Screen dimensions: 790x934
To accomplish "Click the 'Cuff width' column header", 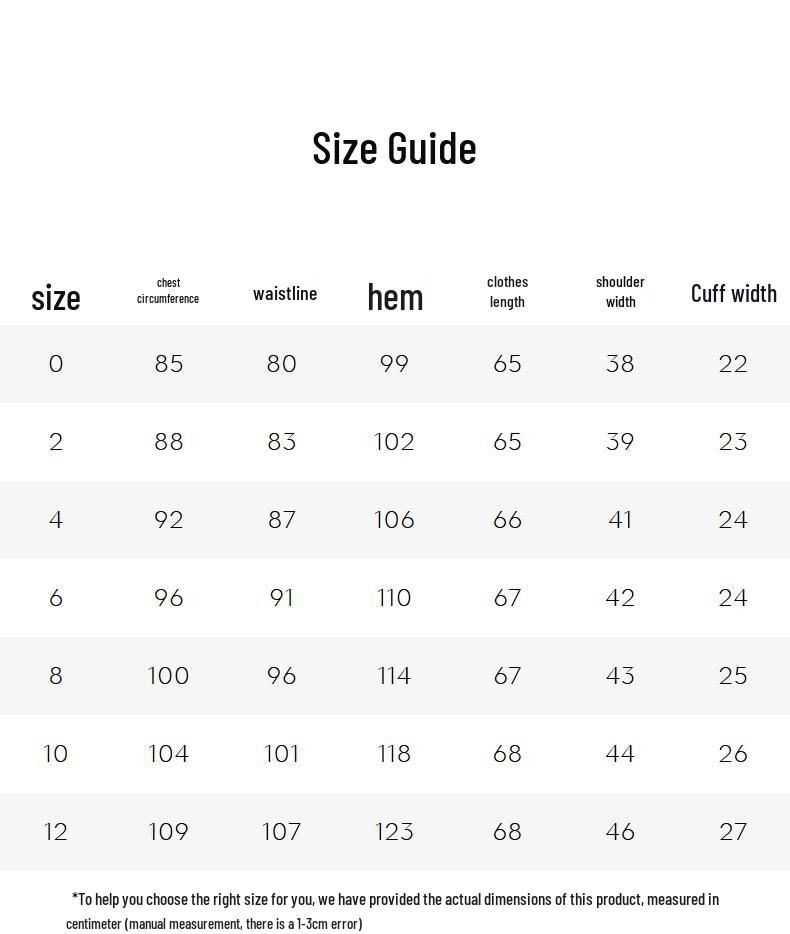I will [733, 293].
